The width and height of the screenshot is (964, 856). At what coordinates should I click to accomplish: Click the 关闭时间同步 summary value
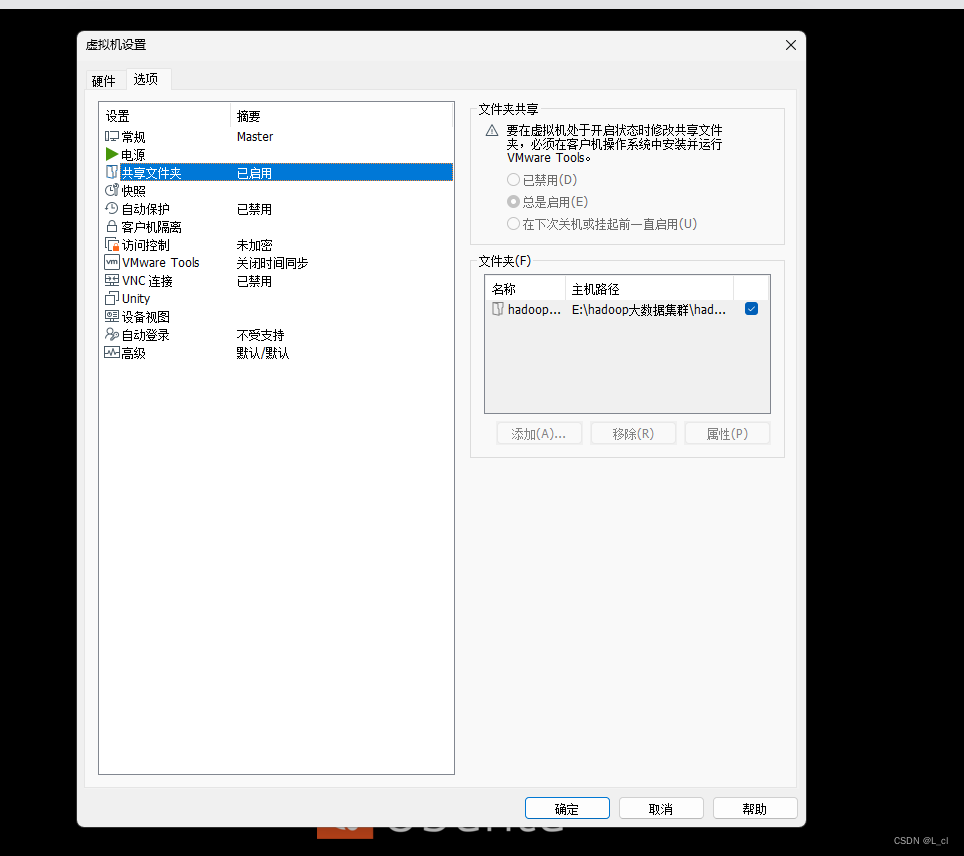click(x=272, y=263)
